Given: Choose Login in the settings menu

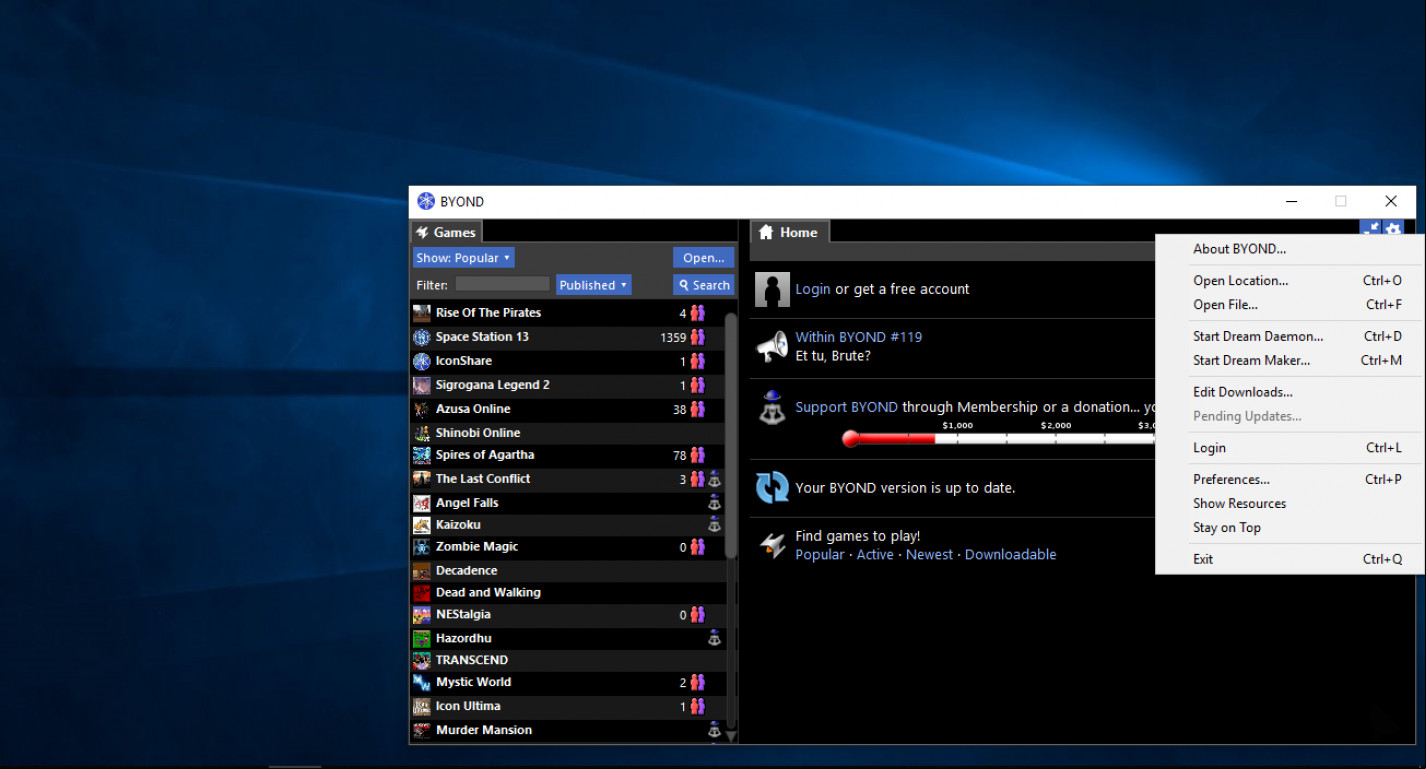Looking at the screenshot, I should 1289,448.
